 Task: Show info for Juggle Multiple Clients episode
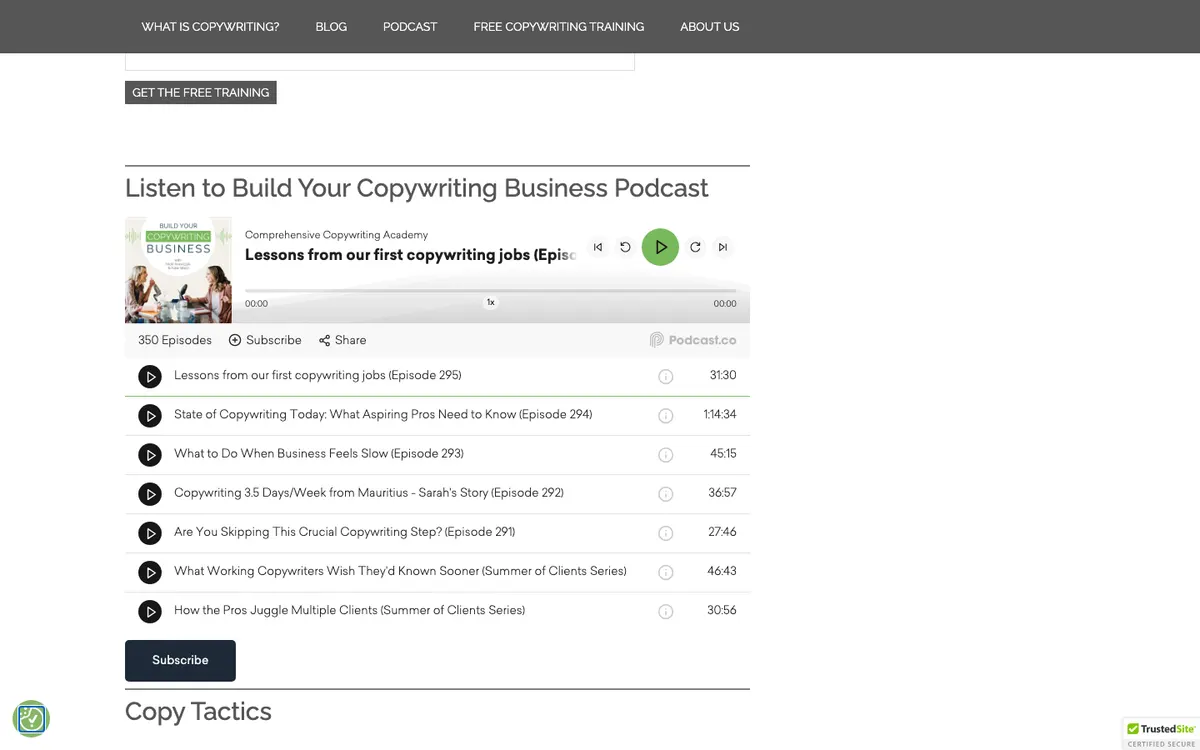pyautogui.click(x=666, y=611)
